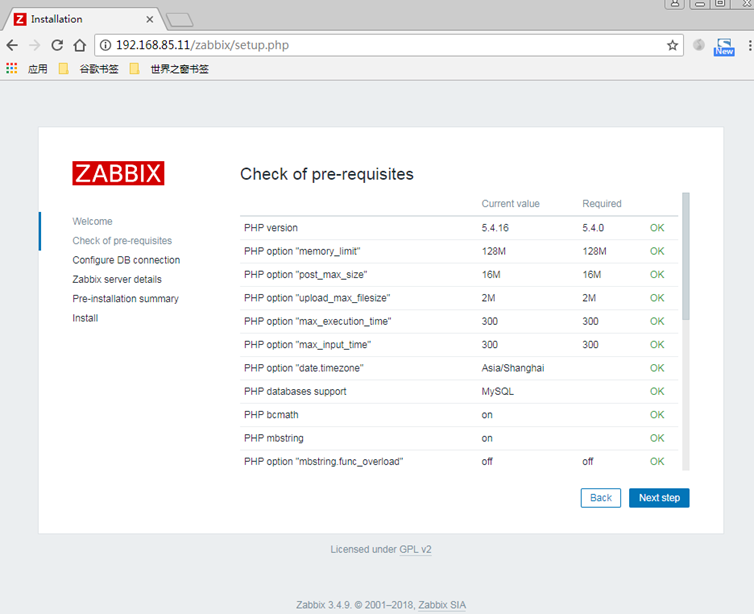Click 'PHP option "max_input_time"' row label
This screenshot has height=614, width=754.
[307, 345]
